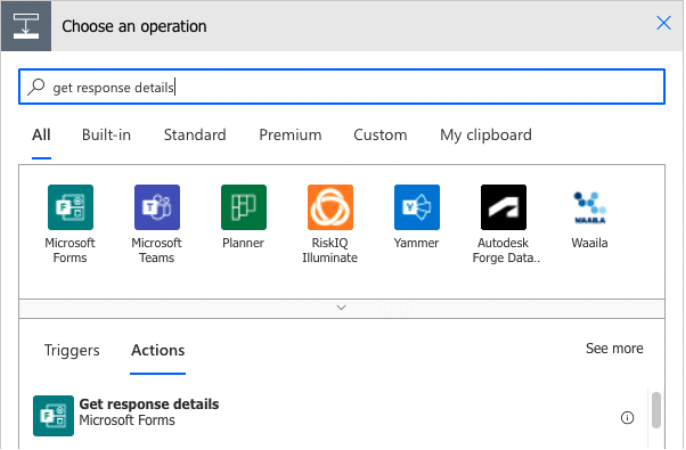
Task: Choose the Autodesk Forge Data connector icon
Action: [503, 207]
